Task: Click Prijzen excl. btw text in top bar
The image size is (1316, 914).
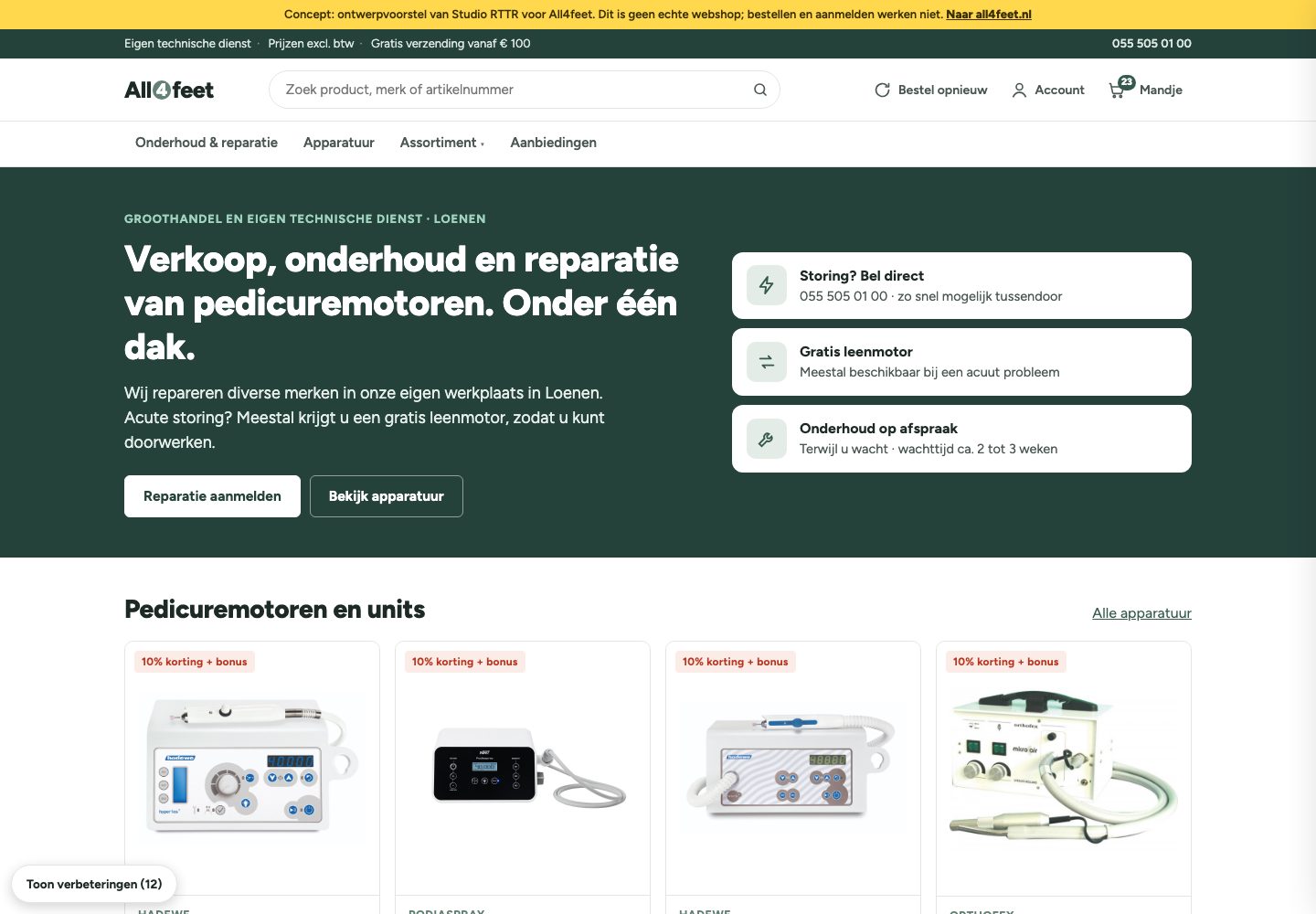Action: pyautogui.click(x=311, y=43)
